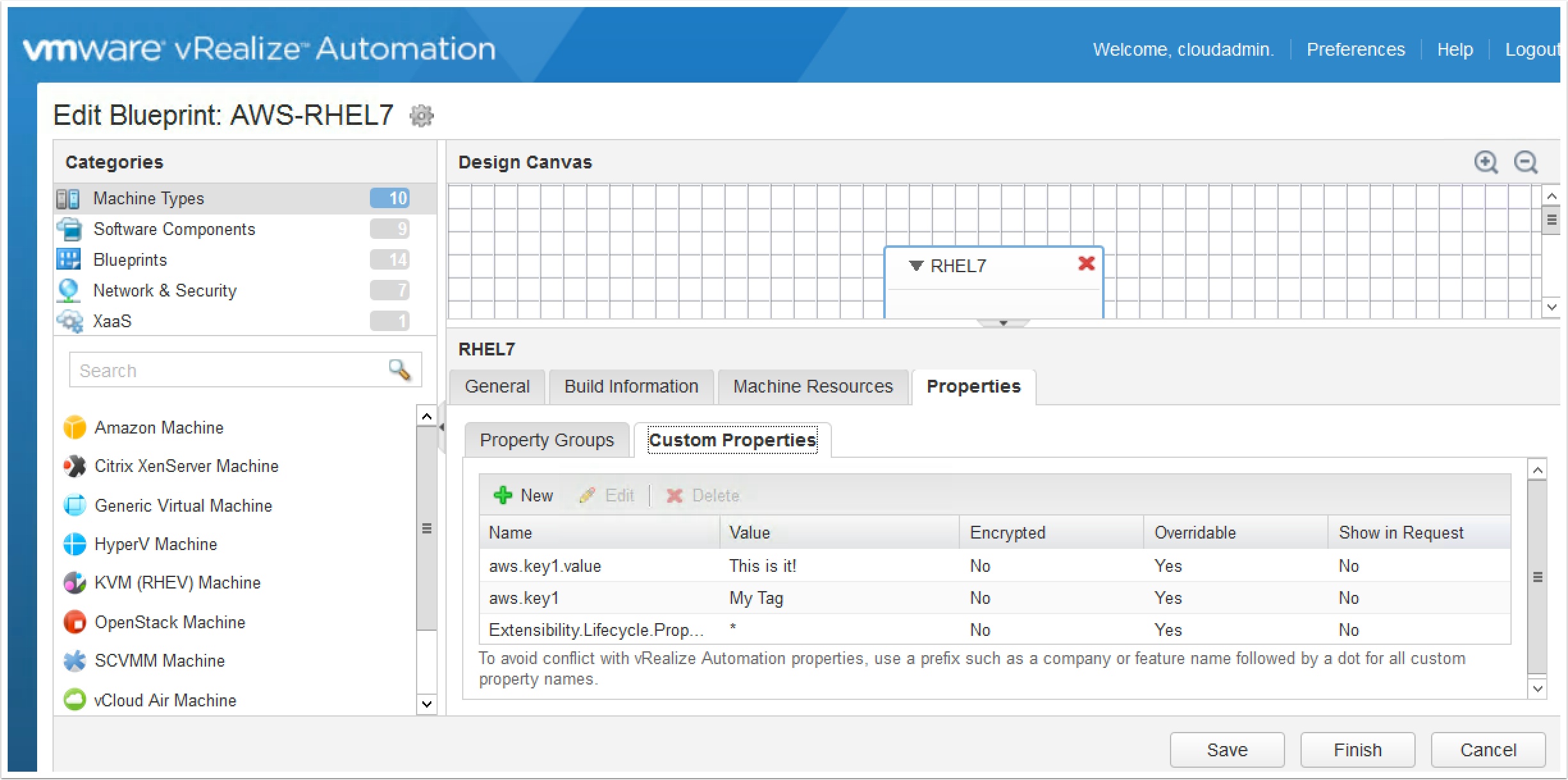Image resolution: width=1568 pixels, height=780 pixels.
Task: Click the blueprint settings gear icon
Action: pos(421,116)
